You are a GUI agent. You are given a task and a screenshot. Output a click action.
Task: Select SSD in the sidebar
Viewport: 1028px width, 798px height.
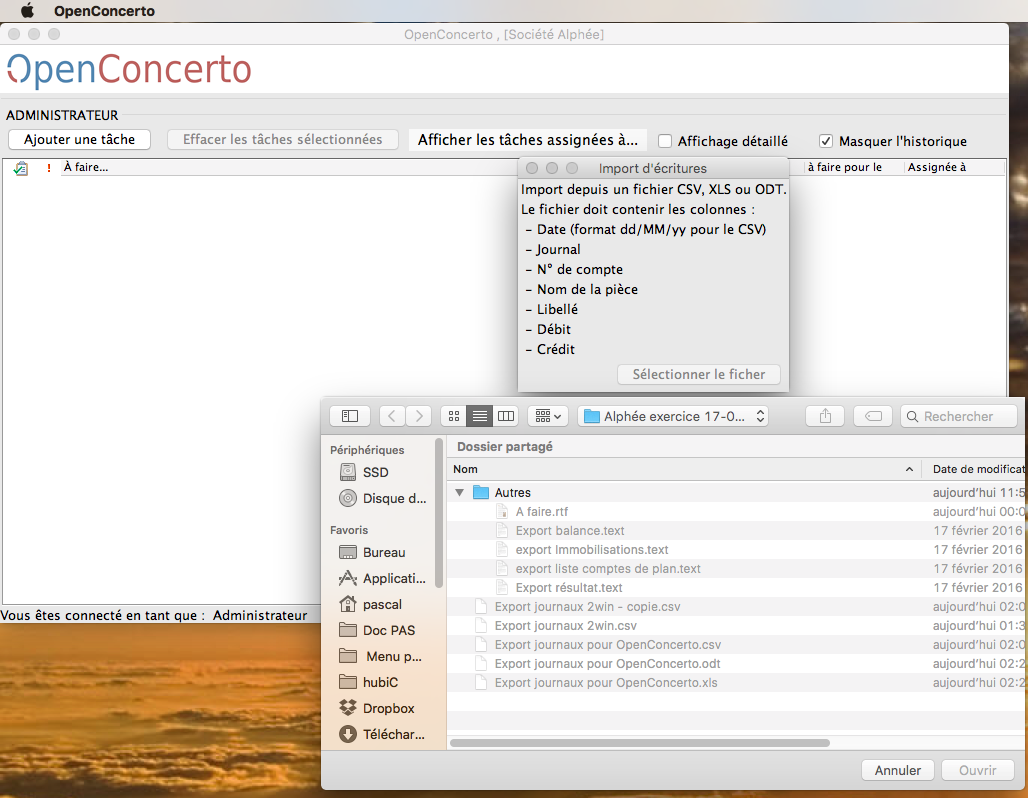(x=376, y=472)
